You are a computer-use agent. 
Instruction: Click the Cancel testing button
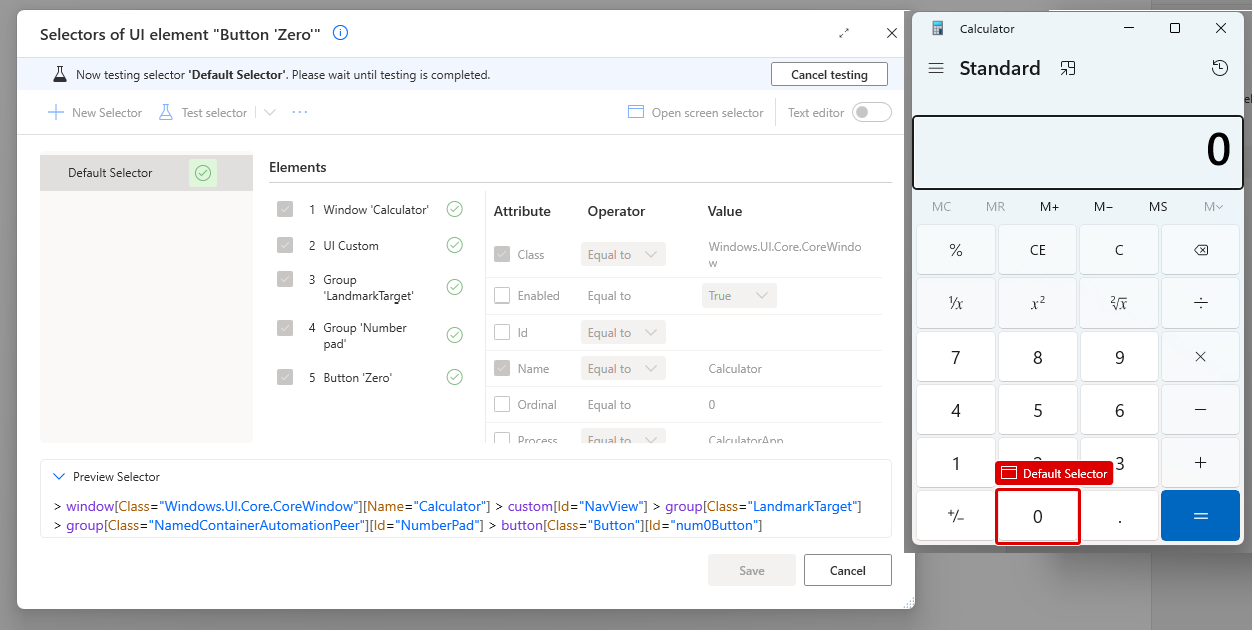[829, 75]
